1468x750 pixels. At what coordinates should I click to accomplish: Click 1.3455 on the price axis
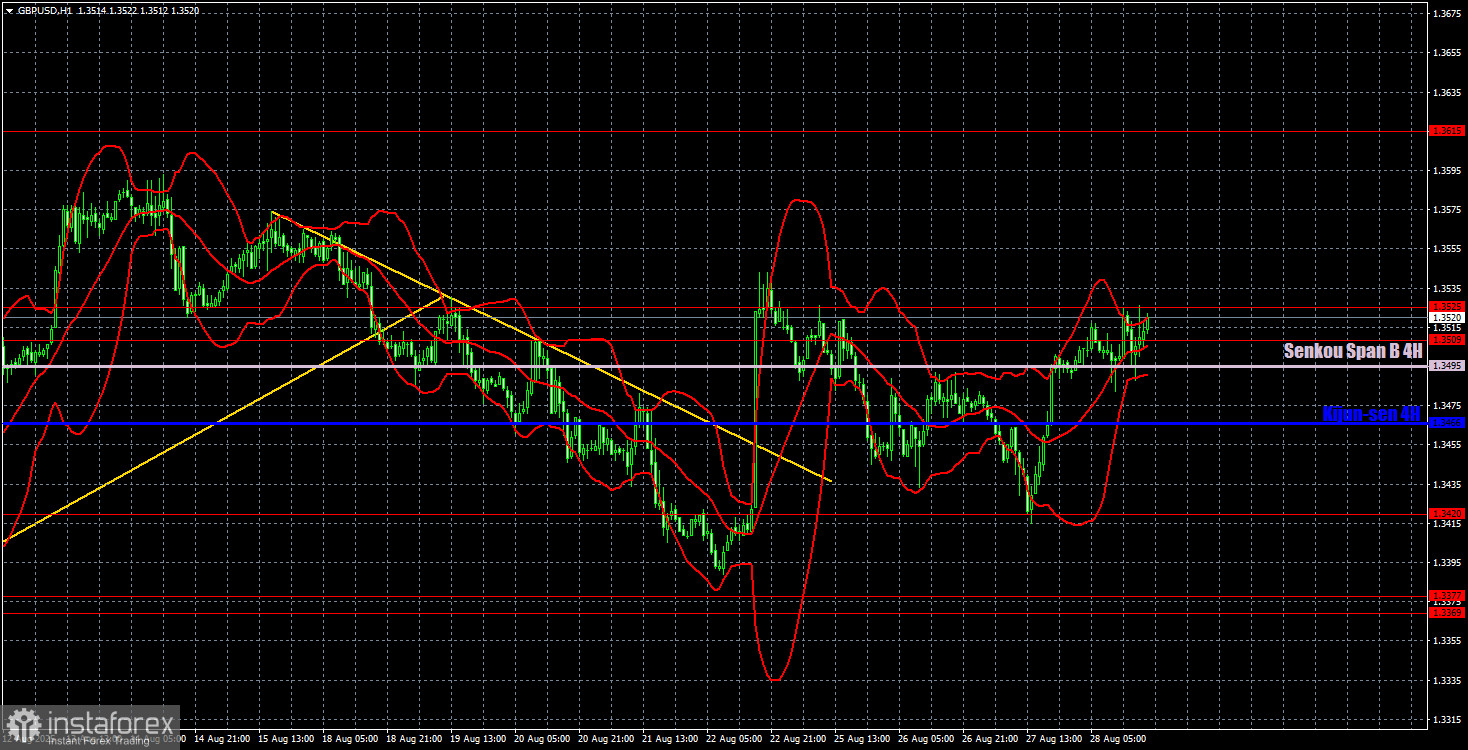(x=1447, y=445)
